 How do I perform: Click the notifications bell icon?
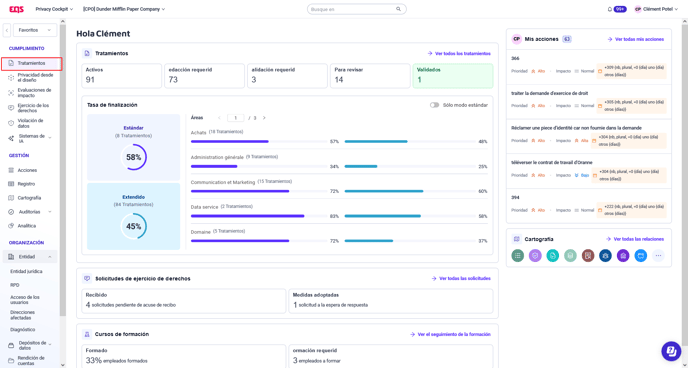coord(609,9)
